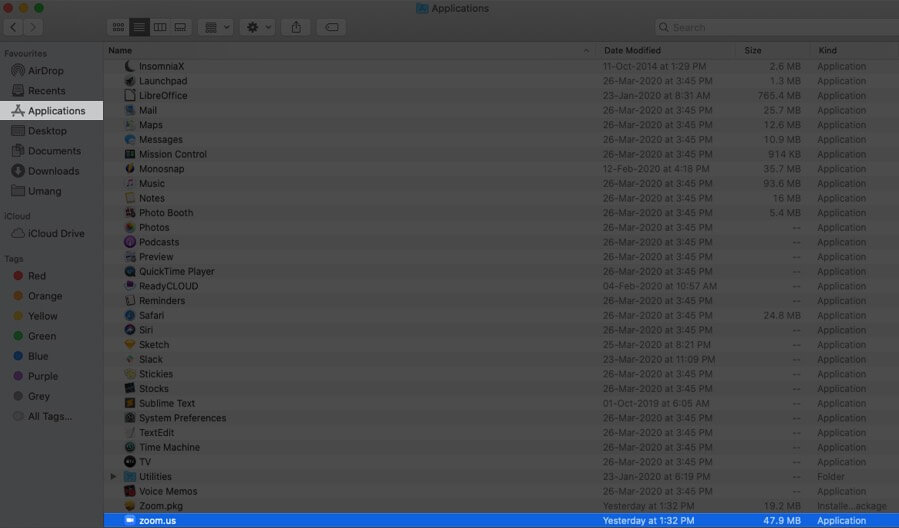Click the Sublime Text file name
Viewport: 899px width, 528px height.
click(x=167, y=403)
